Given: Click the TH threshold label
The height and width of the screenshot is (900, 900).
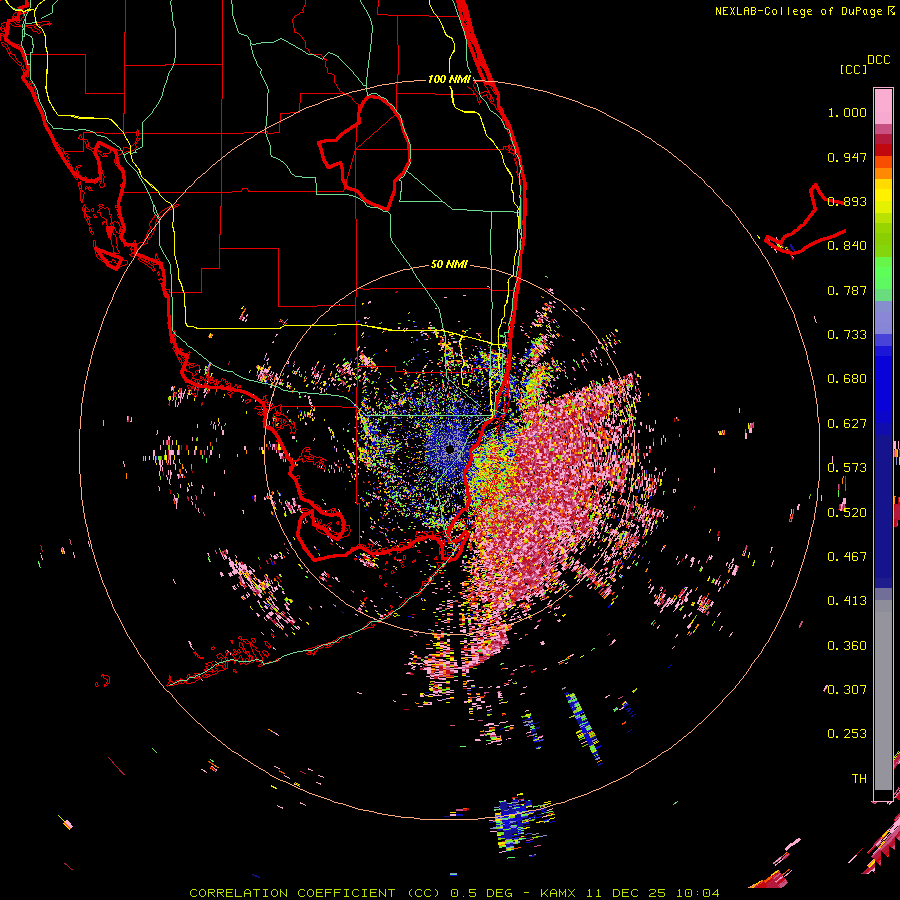Looking at the screenshot, I should 859,779.
